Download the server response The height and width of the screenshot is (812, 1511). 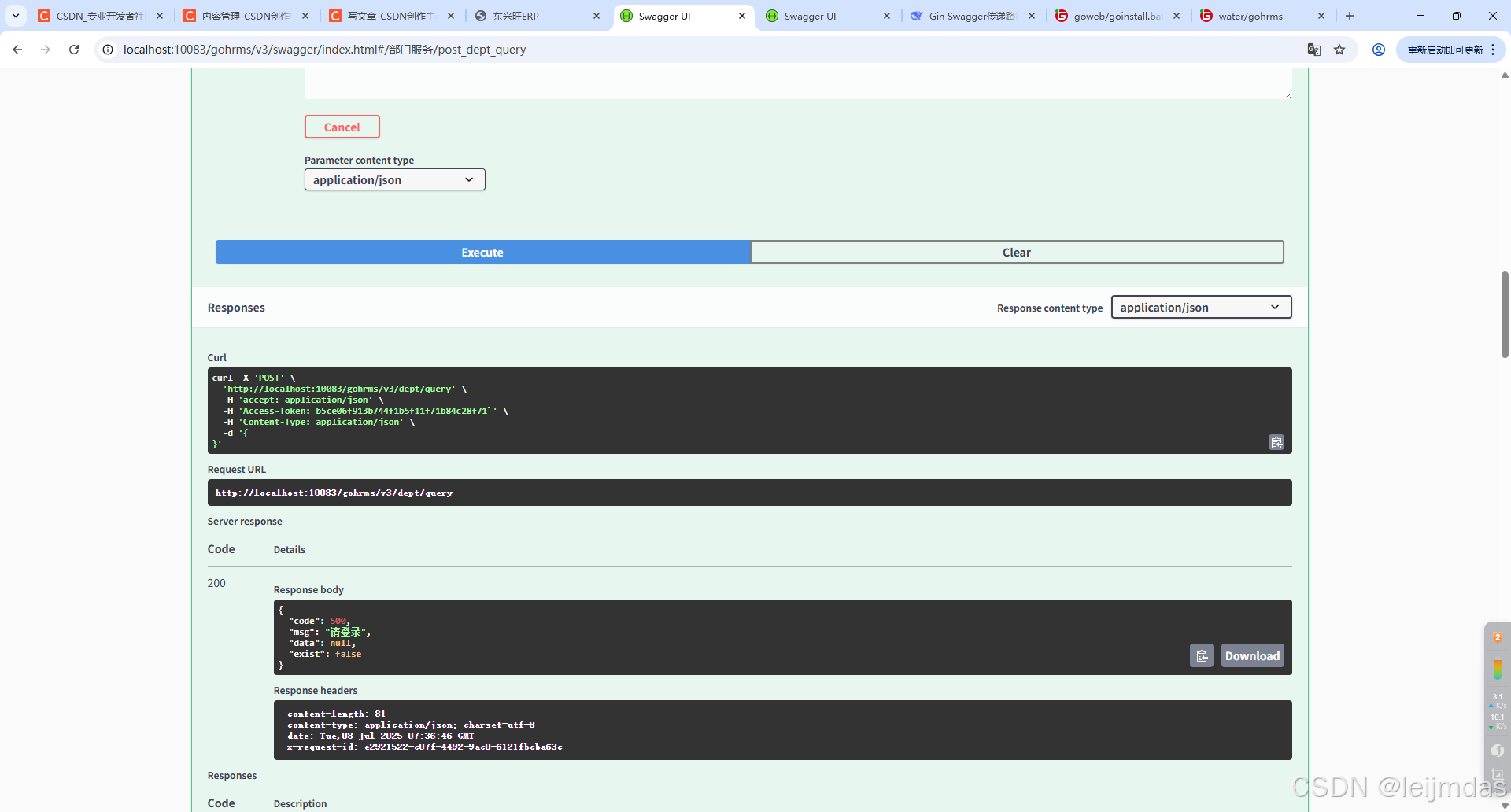1252,655
